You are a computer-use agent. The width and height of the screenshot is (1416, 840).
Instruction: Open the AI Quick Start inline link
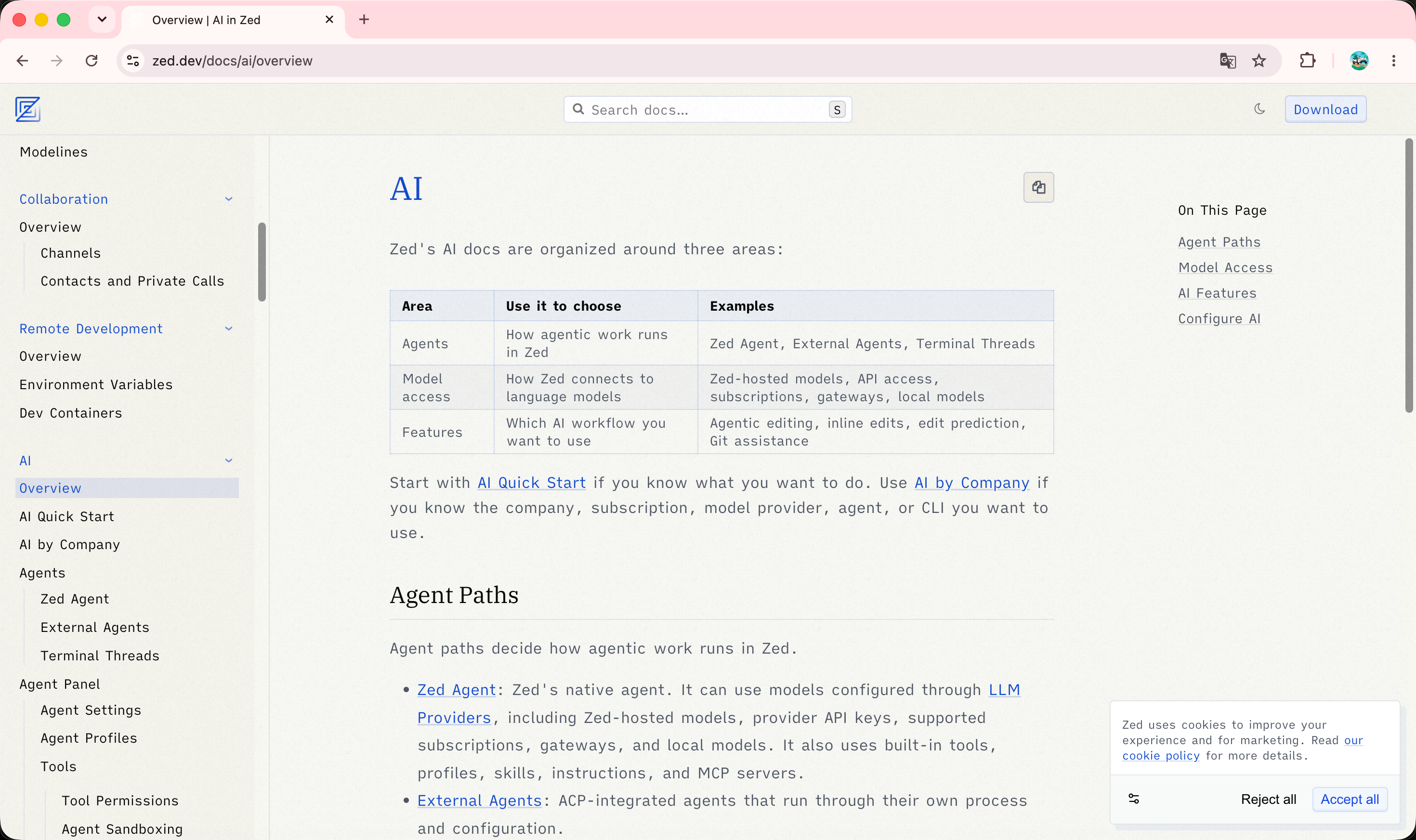531,482
